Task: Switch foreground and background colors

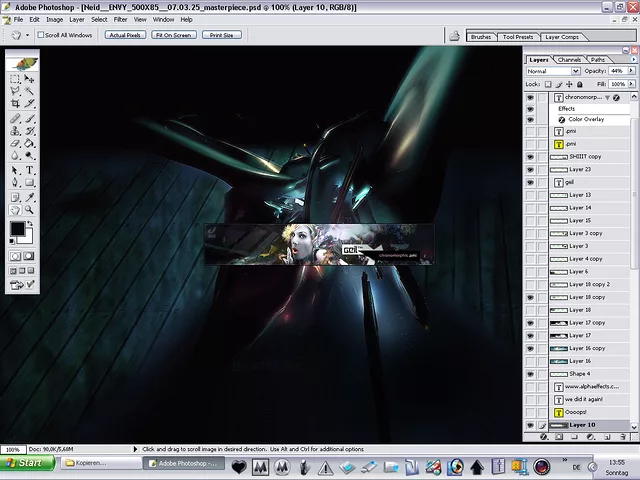Action: point(30,224)
